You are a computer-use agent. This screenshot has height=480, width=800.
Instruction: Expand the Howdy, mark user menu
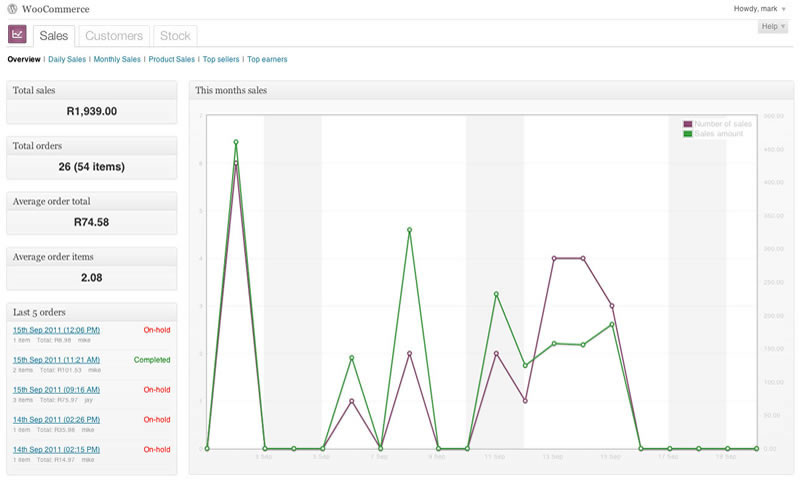760,8
